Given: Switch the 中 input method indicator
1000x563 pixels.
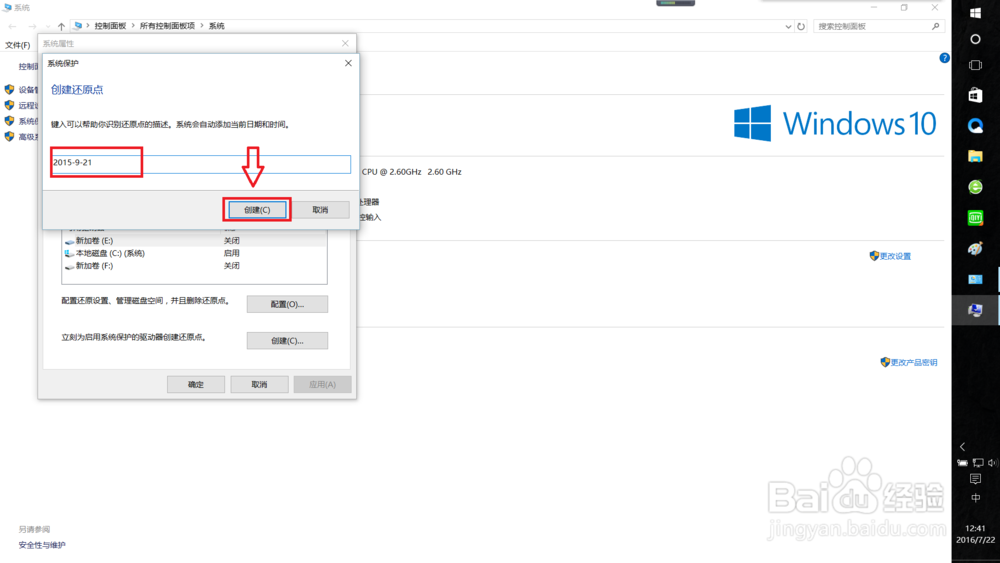Looking at the screenshot, I should [x=975, y=498].
